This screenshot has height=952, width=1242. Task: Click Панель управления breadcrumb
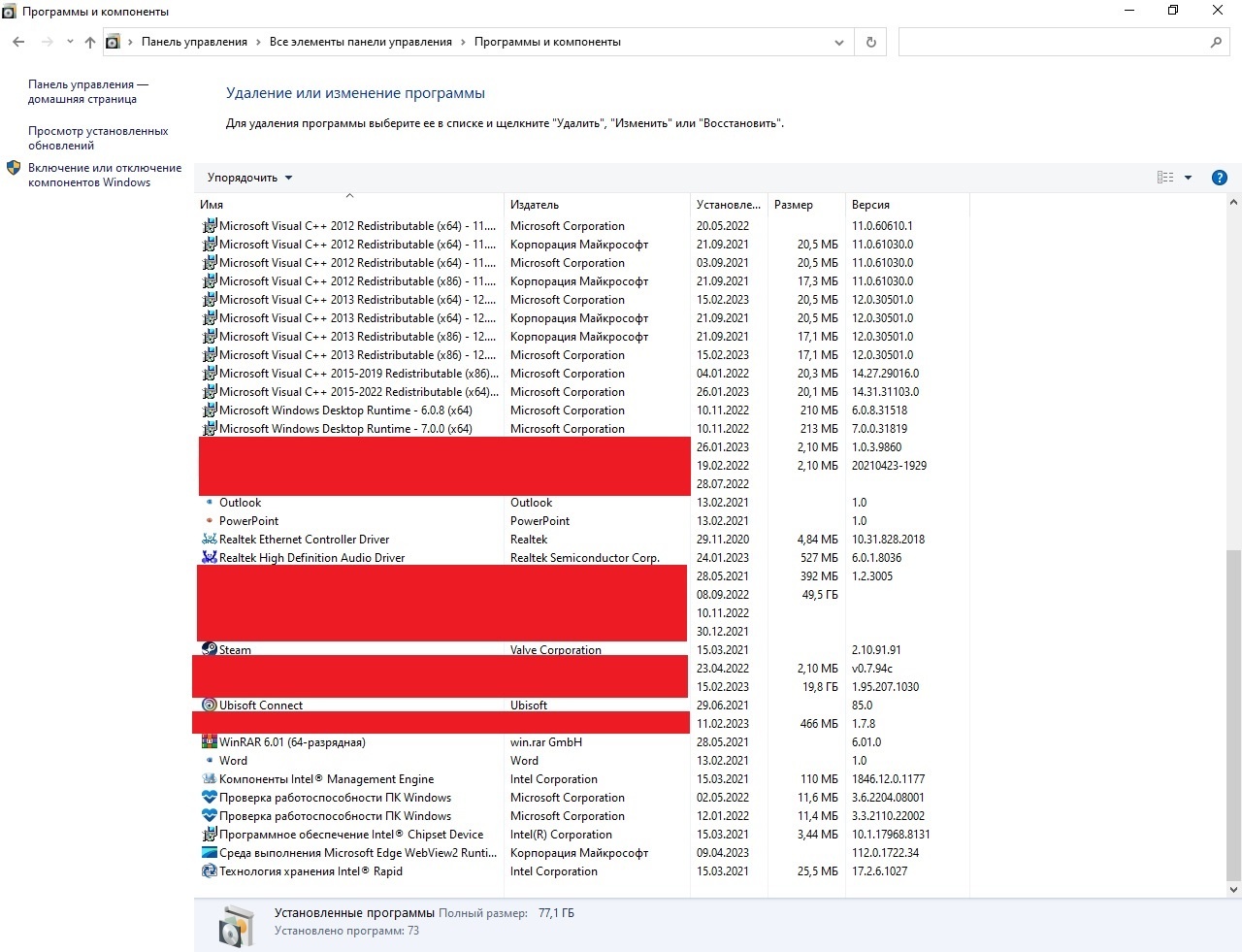point(194,42)
